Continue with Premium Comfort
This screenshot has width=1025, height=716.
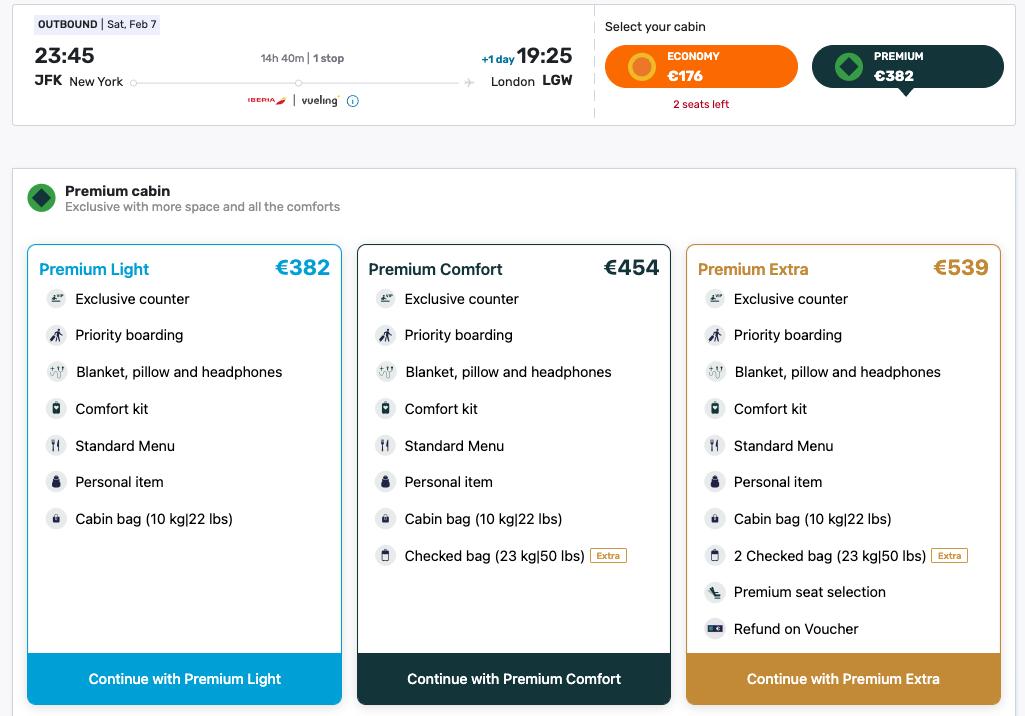pyautogui.click(x=513, y=678)
